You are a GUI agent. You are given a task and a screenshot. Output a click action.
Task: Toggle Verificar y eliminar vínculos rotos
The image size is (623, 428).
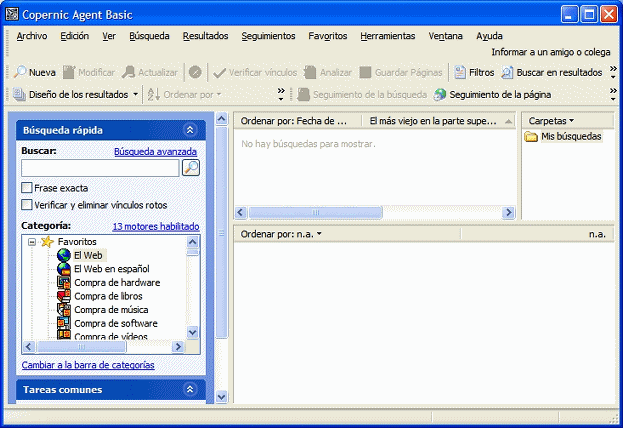[x=27, y=205]
